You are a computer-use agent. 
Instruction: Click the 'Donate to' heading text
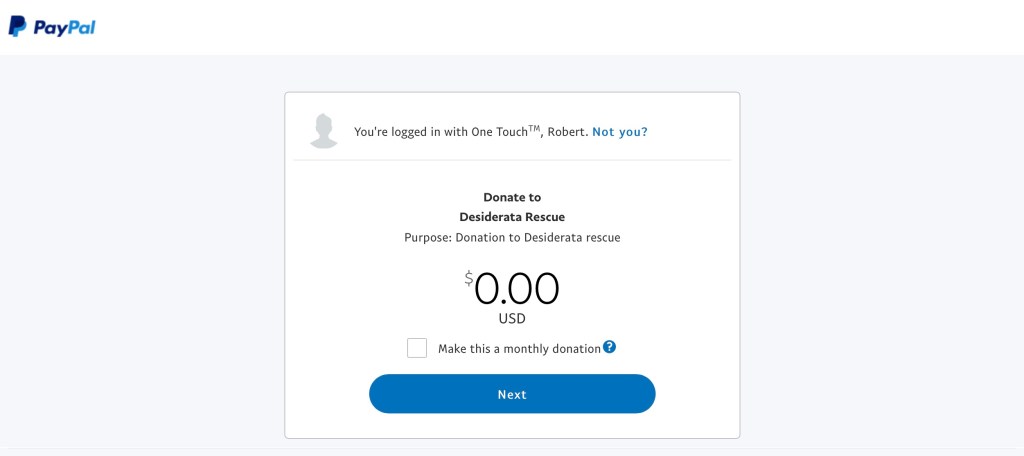(512, 197)
